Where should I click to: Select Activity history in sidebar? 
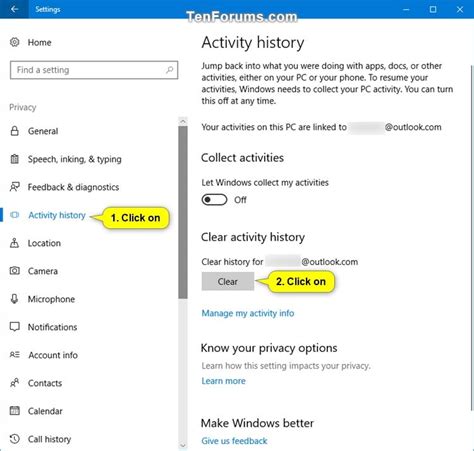tap(57, 215)
